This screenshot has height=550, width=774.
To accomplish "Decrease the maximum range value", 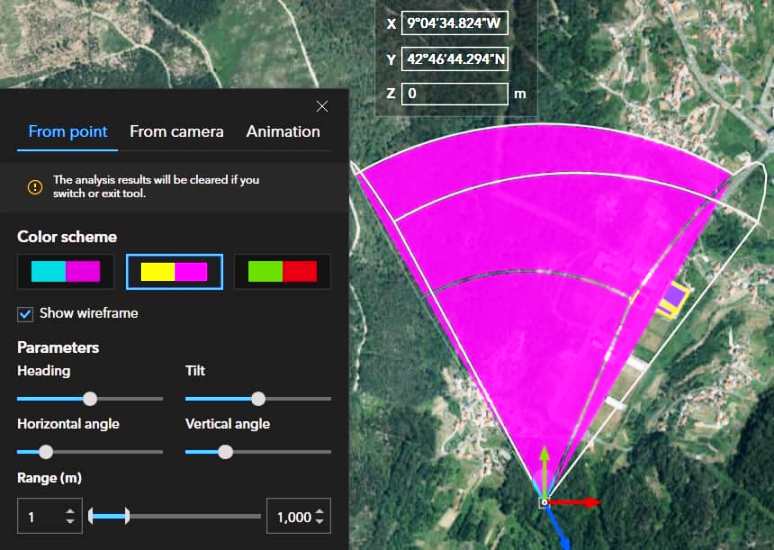I will click(x=319, y=522).
